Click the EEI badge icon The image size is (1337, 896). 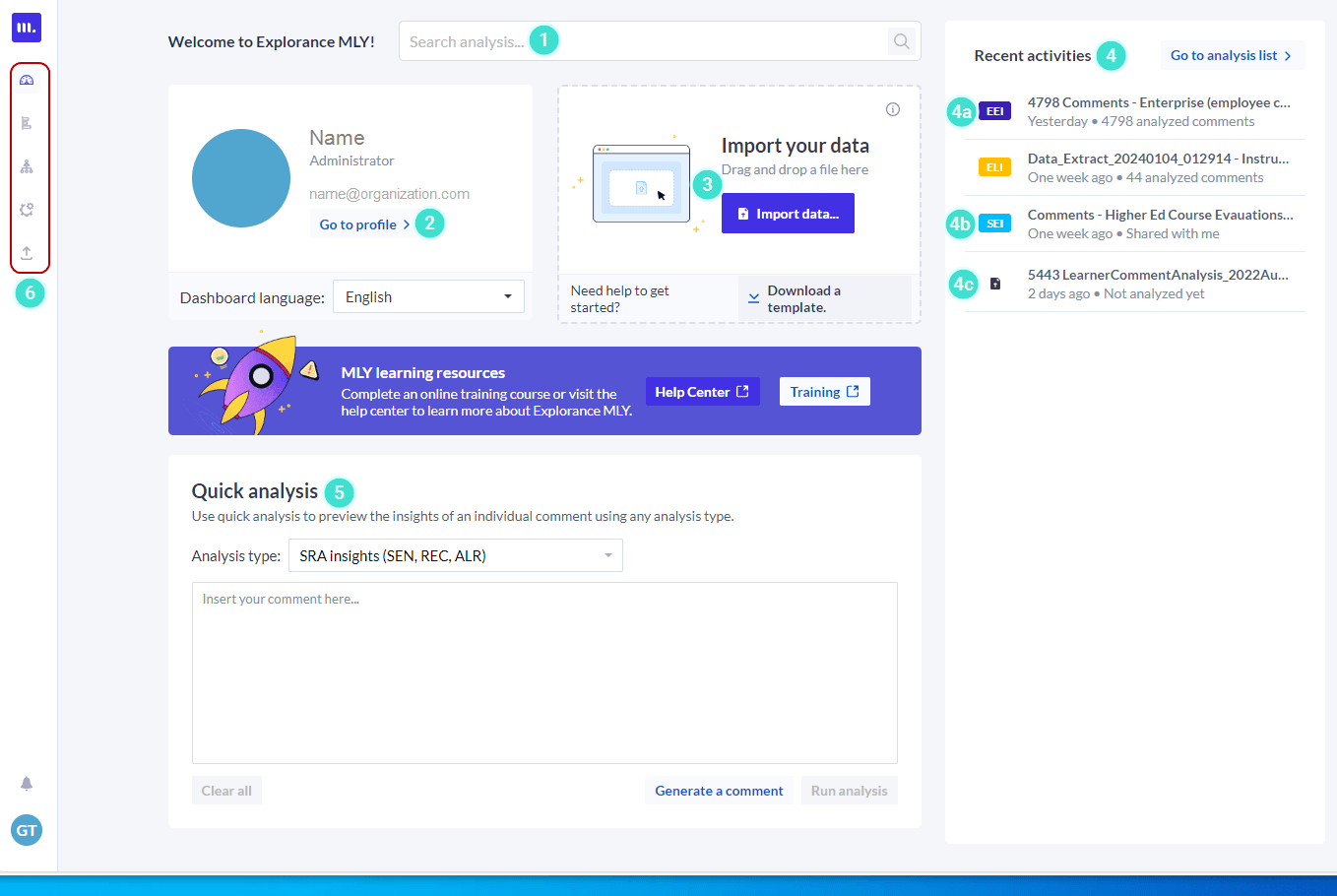coord(994,111)
